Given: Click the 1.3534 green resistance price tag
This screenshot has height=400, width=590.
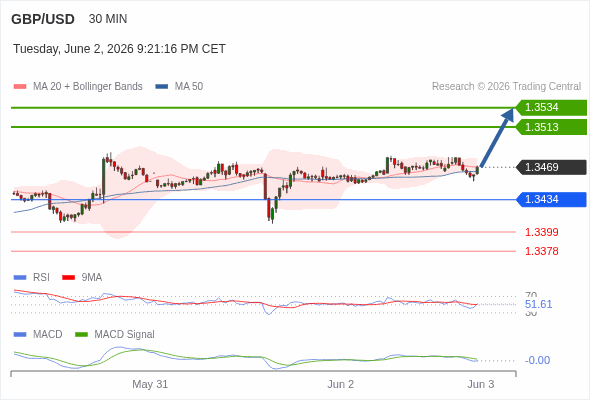Looking at the screenshot, I should (x=551, y=108).
